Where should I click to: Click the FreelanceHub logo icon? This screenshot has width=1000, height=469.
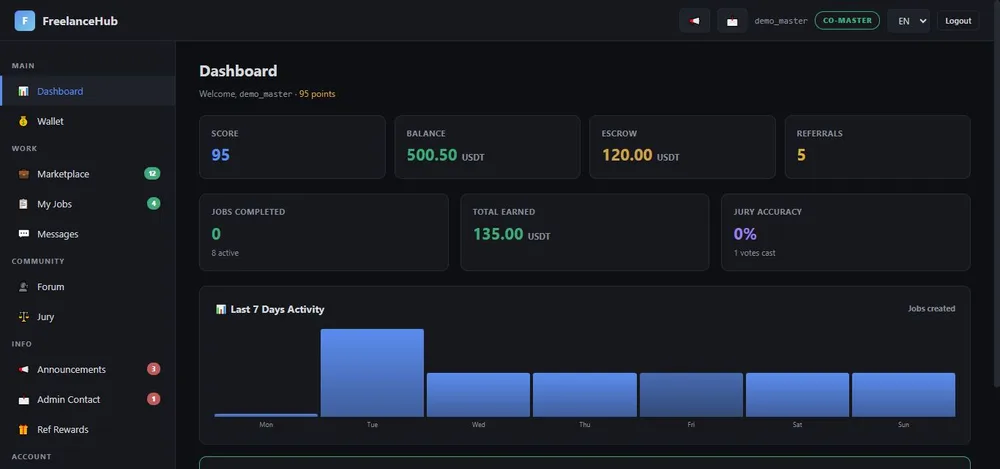pos(25,20)
